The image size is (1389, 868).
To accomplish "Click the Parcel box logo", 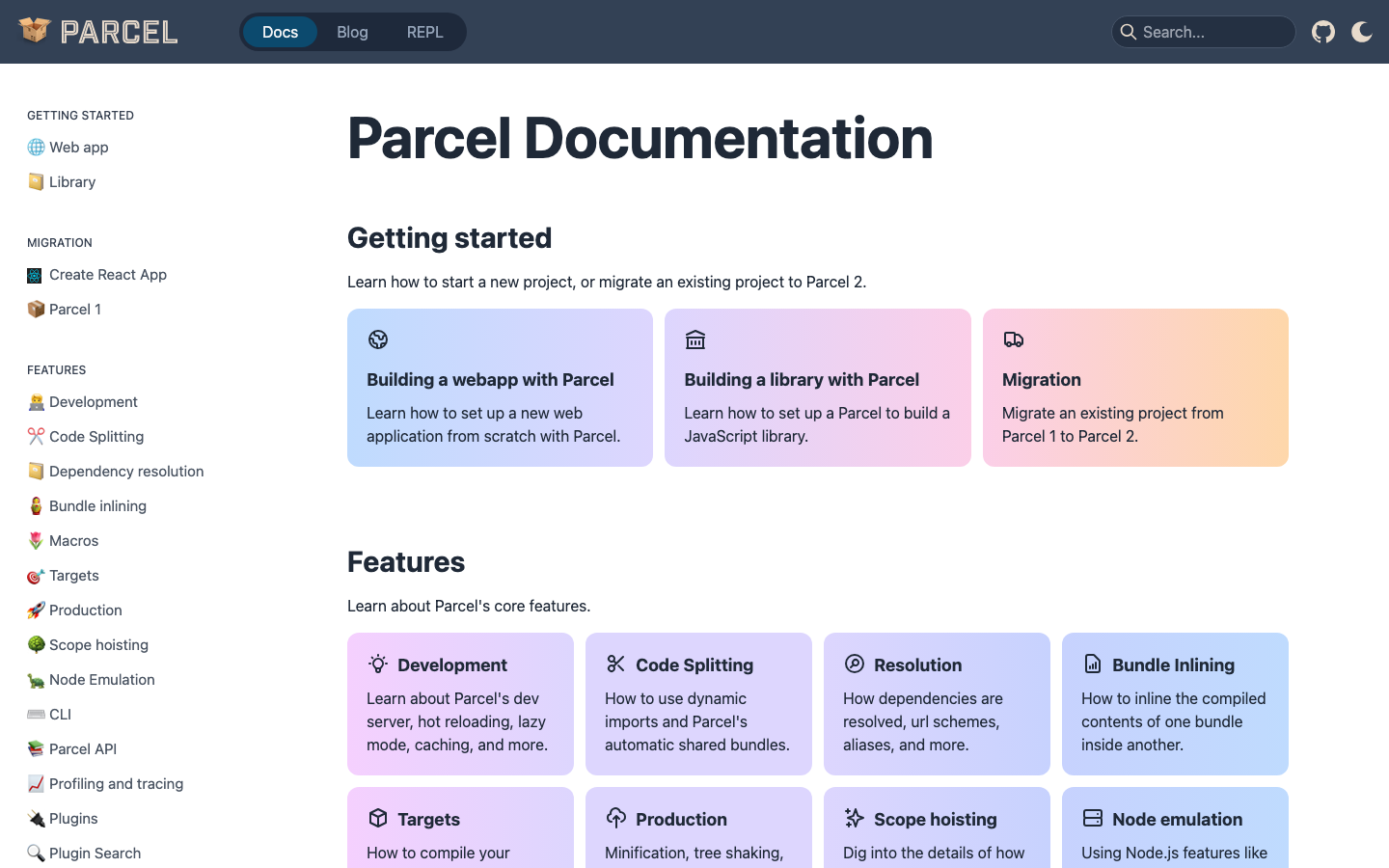I will (35, 31).
